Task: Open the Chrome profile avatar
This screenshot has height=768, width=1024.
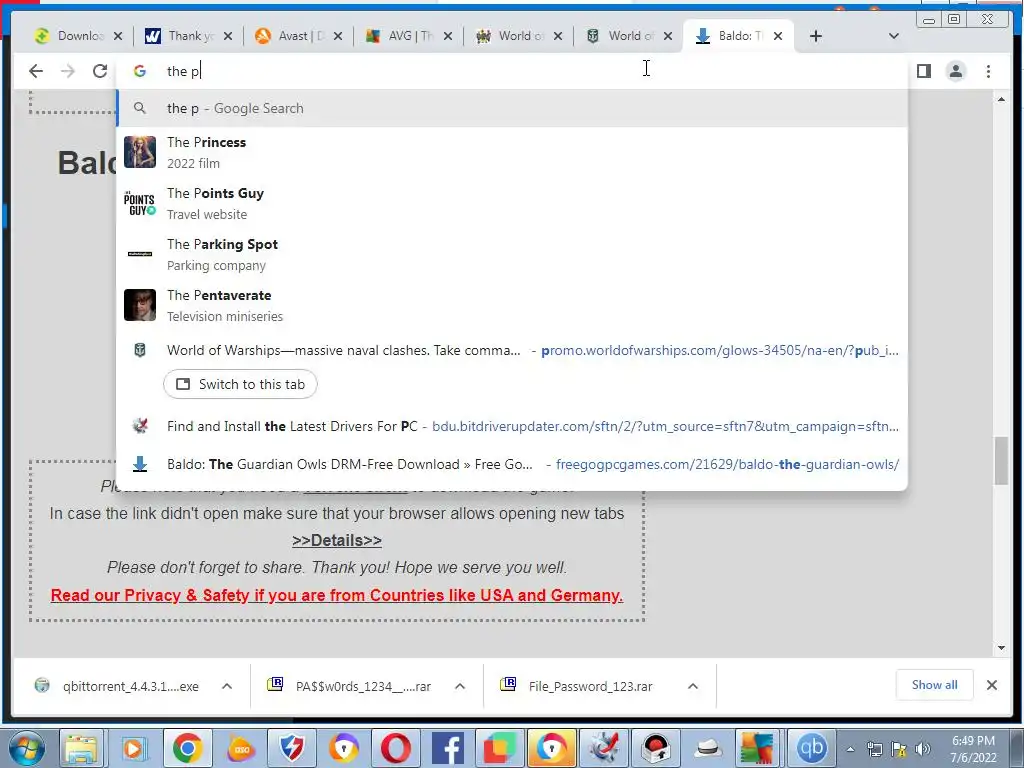Action: coord(955,71)
